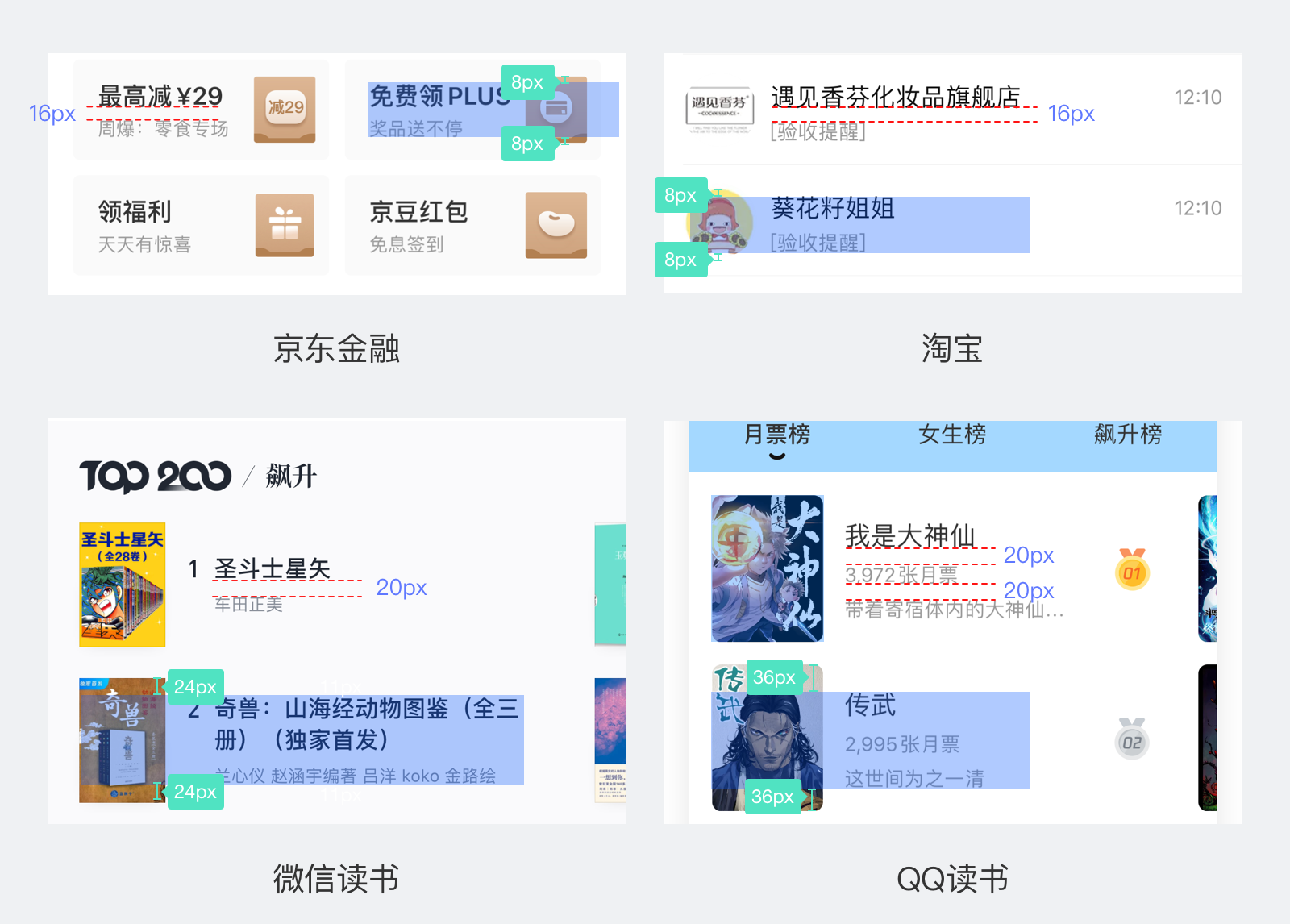Click the 最高减¥29 card title
Image resolution: width=1290 pixels, height=924 pixels.
160,97
